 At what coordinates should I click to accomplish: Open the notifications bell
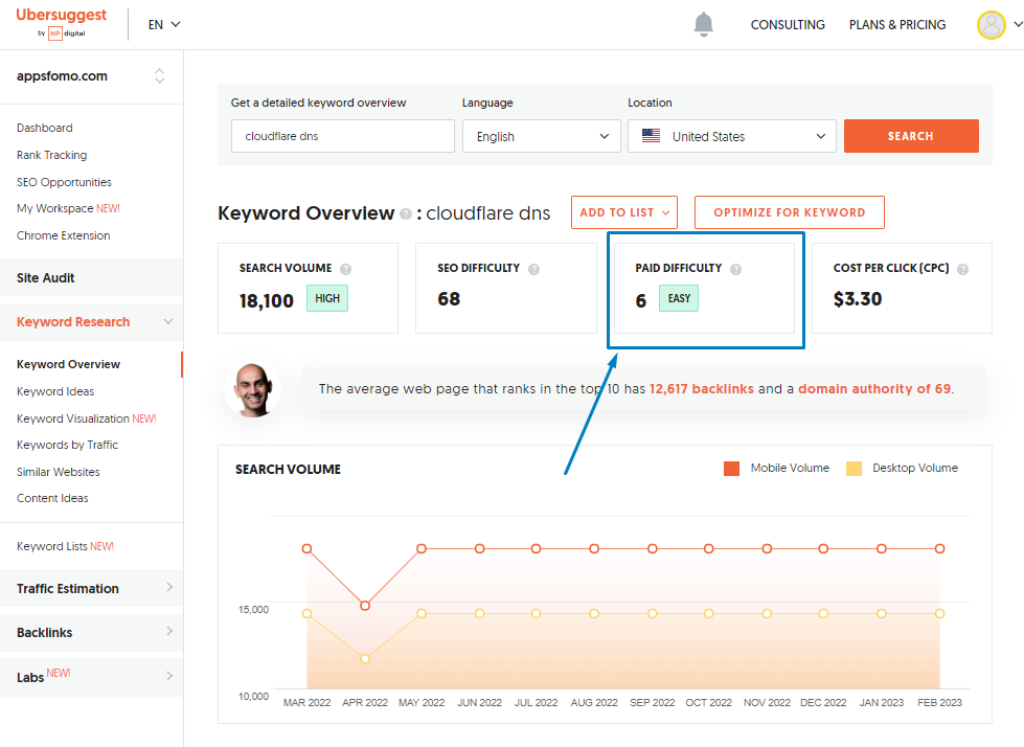click(703, 25)
